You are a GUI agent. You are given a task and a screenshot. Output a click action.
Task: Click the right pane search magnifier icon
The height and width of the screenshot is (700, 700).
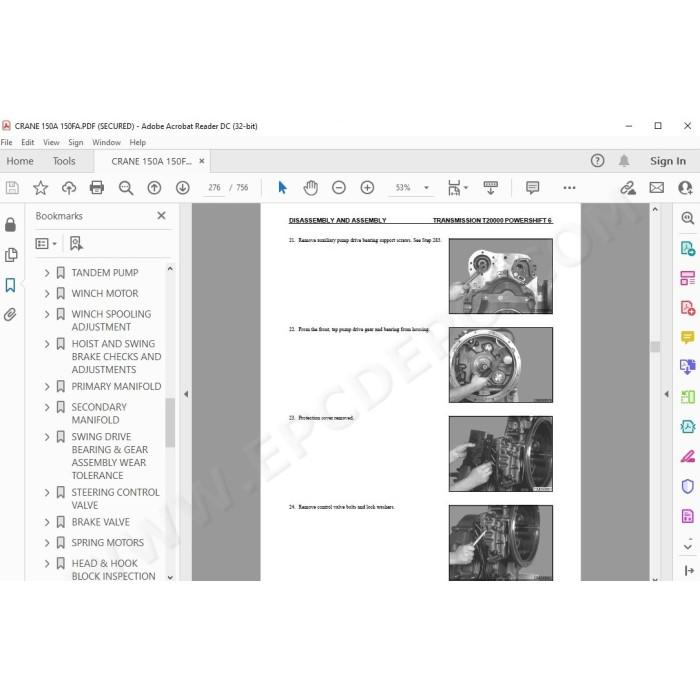click(688, 218)
